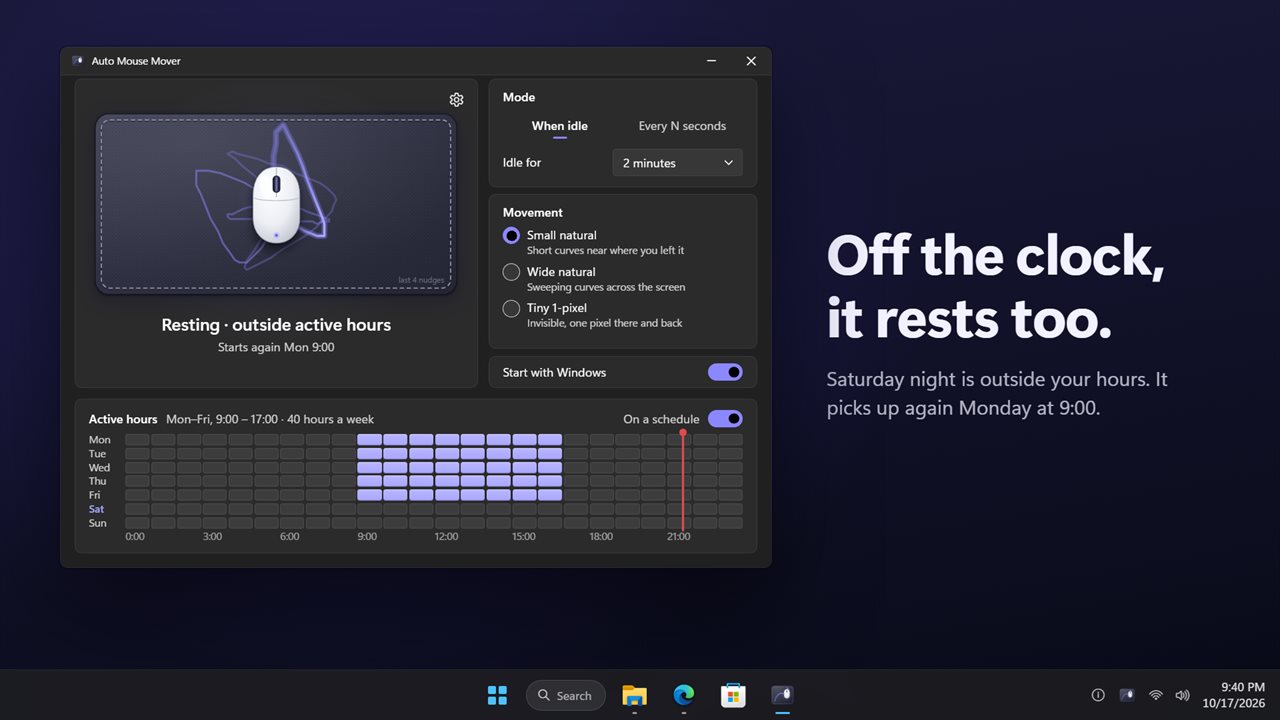This screenshot has height=720, width=1280.
Task: Click the 18:00 label on the time axis
Action: 601,537
